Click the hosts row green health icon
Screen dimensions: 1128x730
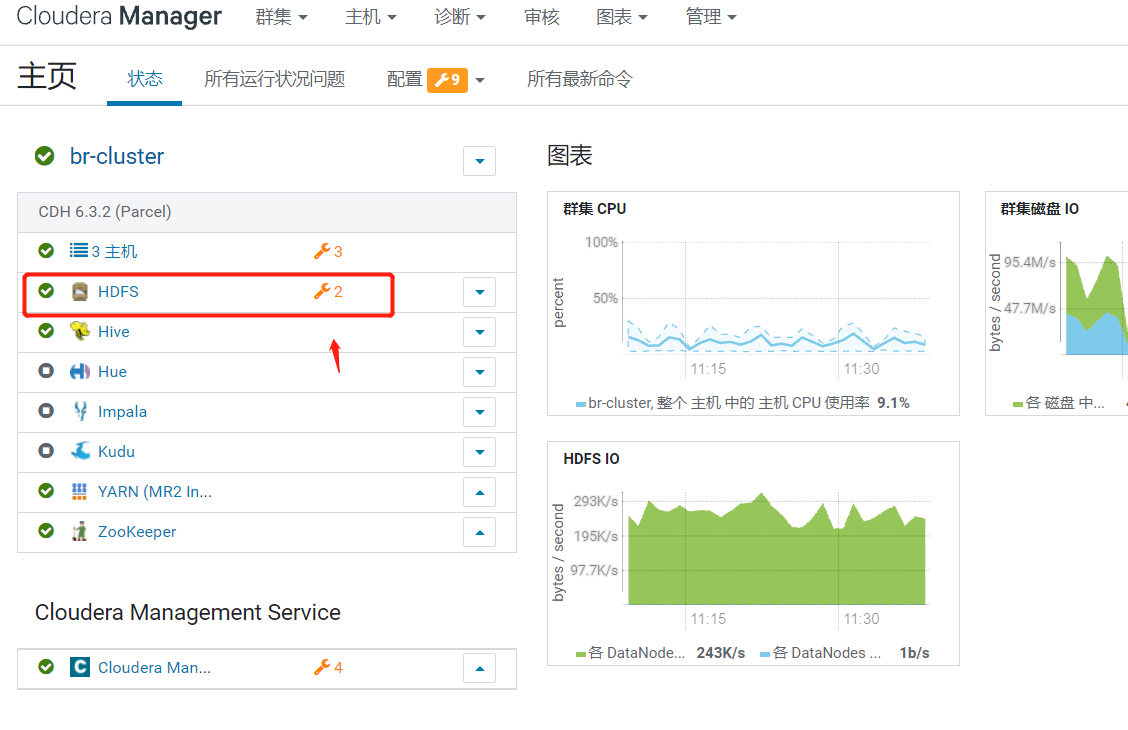tap(46, 250)
